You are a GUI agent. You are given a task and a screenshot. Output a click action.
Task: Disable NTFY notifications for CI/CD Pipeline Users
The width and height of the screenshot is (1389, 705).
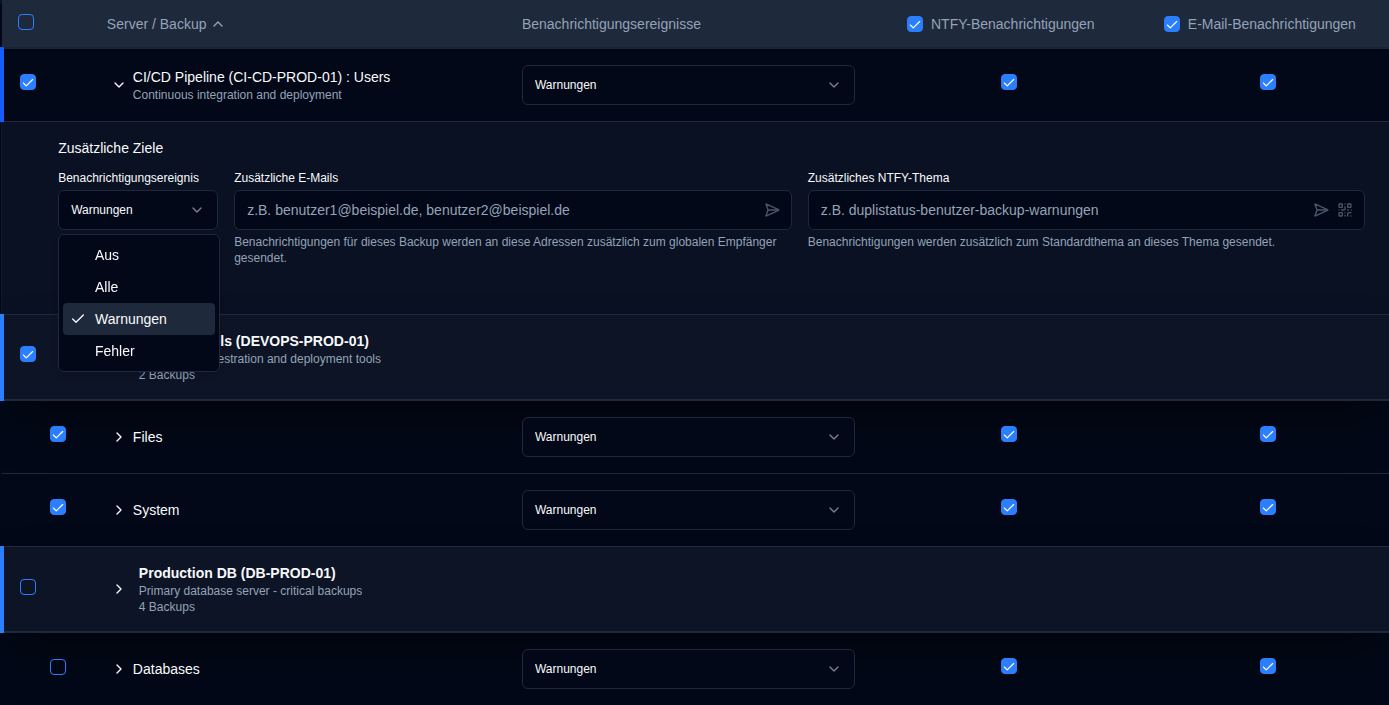tap(1009, 82)
